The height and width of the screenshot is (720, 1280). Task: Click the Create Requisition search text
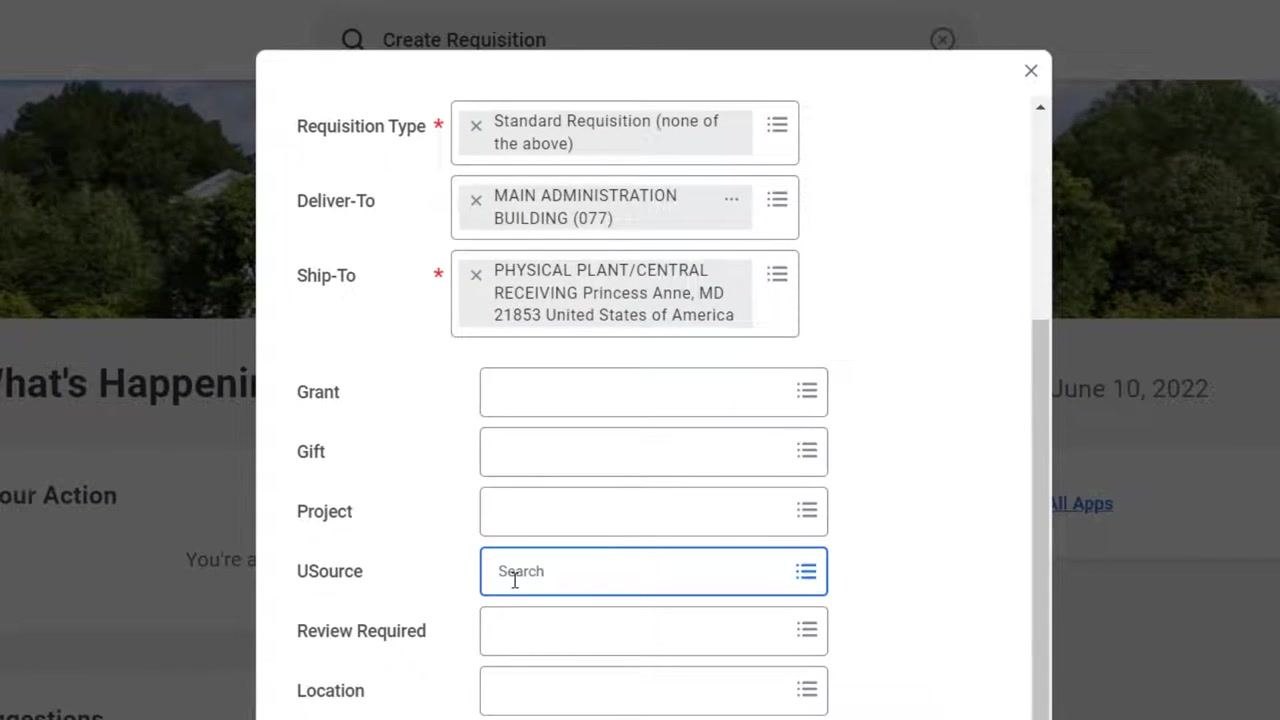click(464, 40)
